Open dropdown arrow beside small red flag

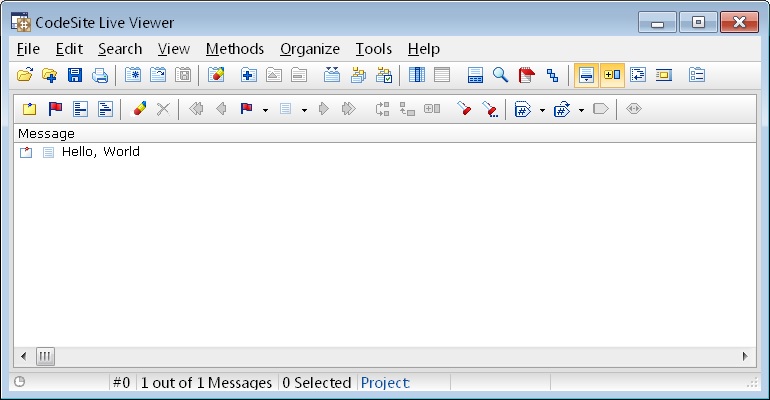(265, 110)
